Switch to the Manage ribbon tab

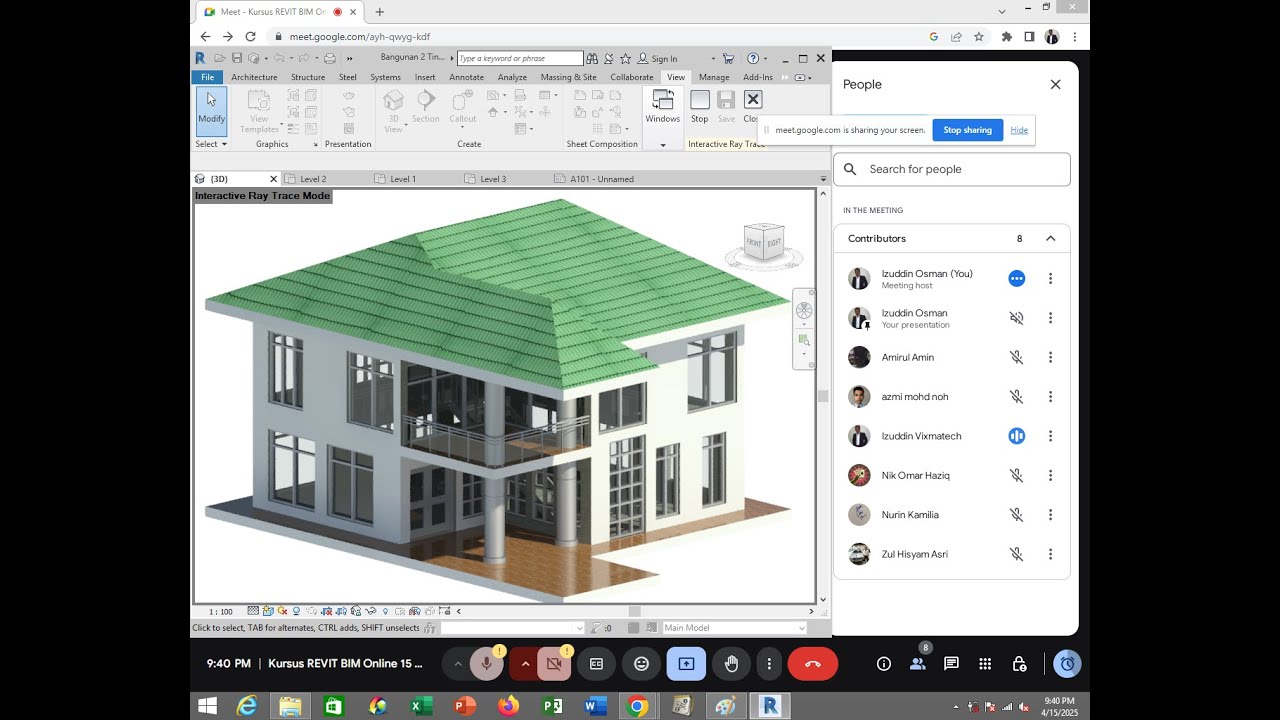pyautogui.click(x=714, y=77)
